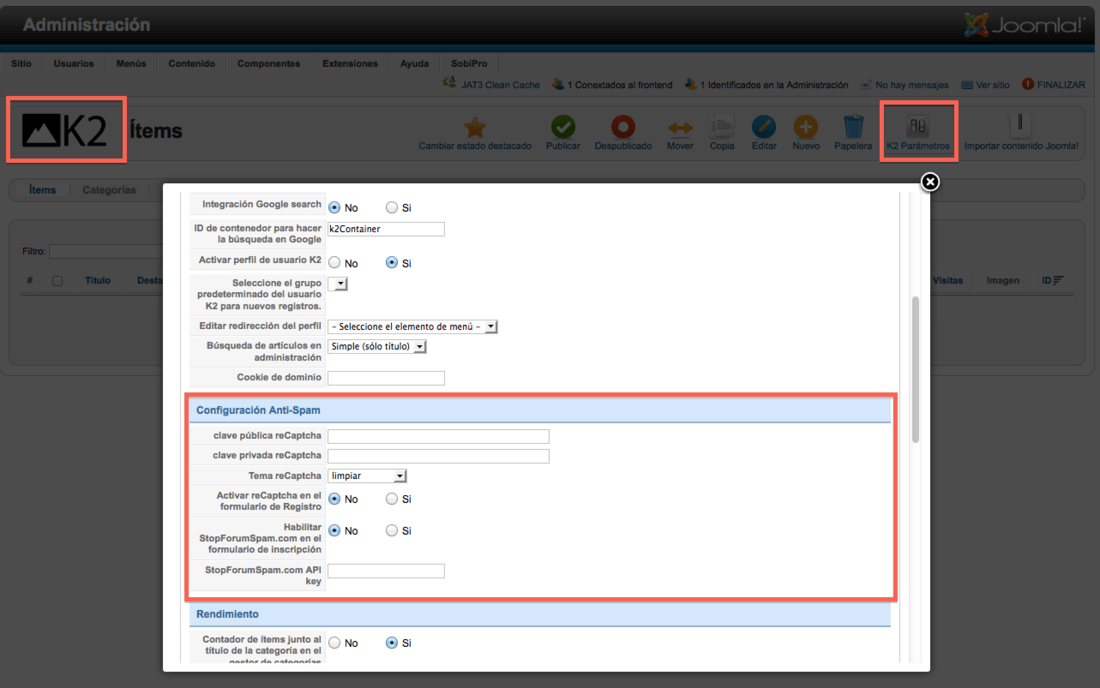This screenshot has height=688, width=1100.
Task: Click the Ver sitio link
Action: 993,85
